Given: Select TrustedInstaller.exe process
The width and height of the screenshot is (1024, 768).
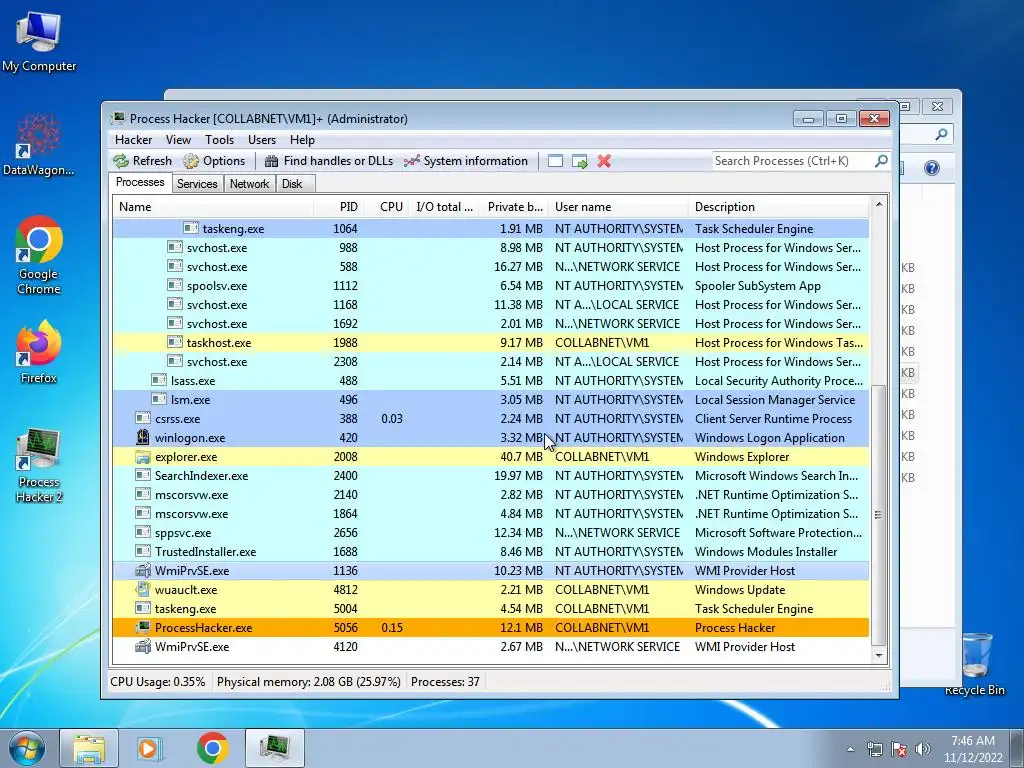Looking at the screenshot, I should pos(491,552).
